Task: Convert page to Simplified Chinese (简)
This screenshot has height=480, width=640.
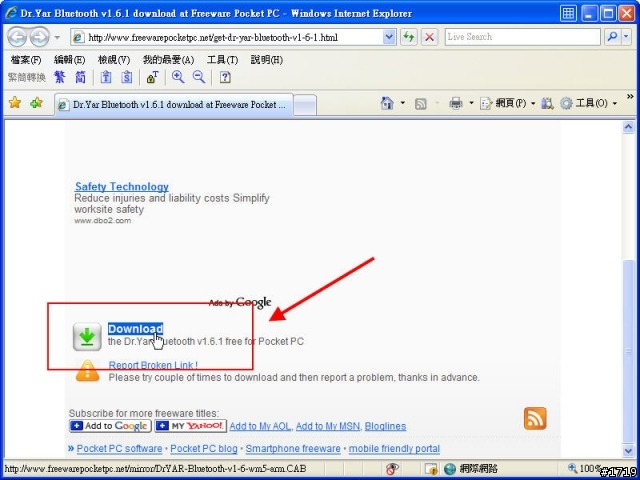Action: [x=80, y=77]
